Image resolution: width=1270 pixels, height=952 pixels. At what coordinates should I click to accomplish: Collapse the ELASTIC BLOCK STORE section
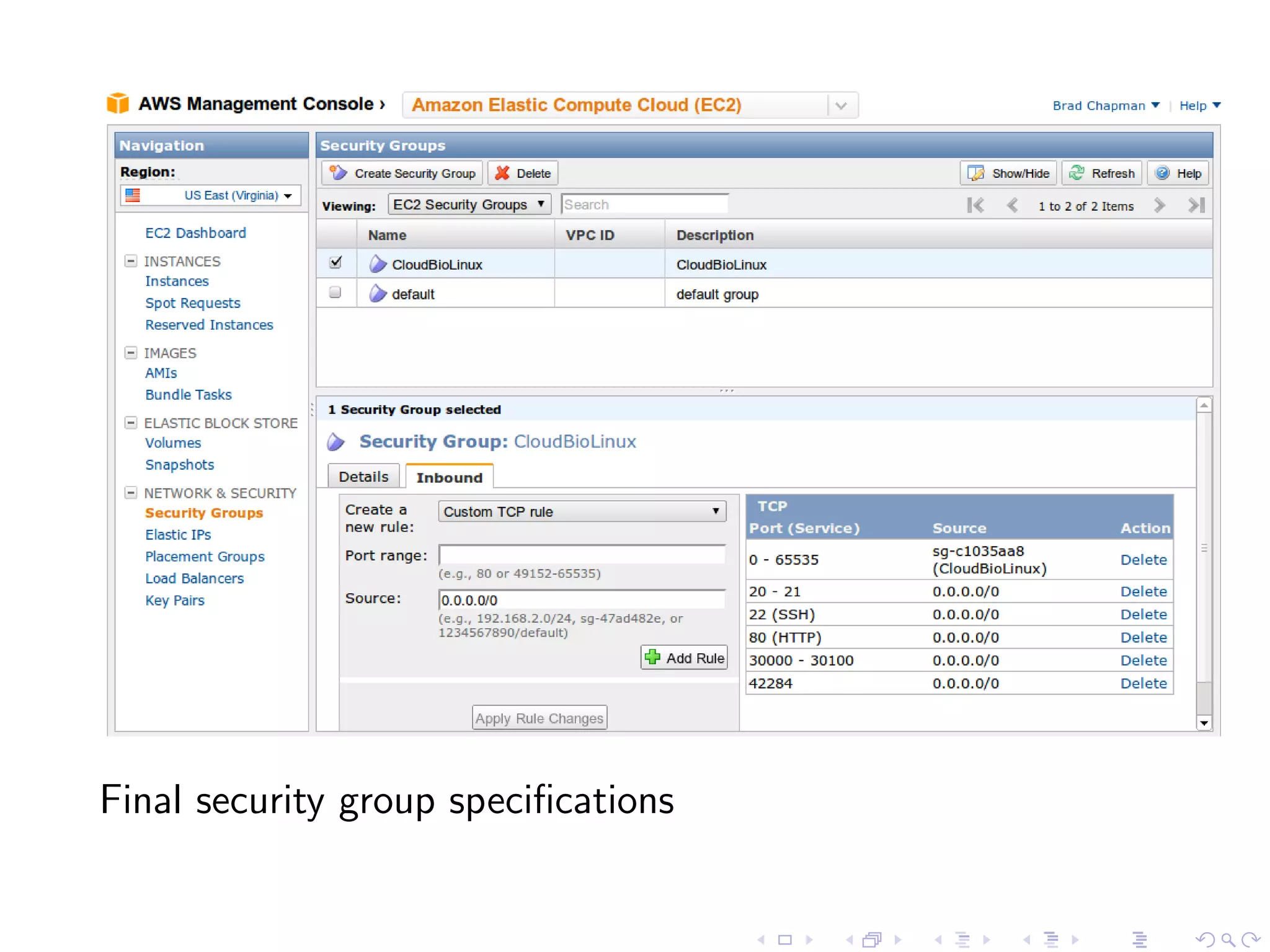click(131, 423)
